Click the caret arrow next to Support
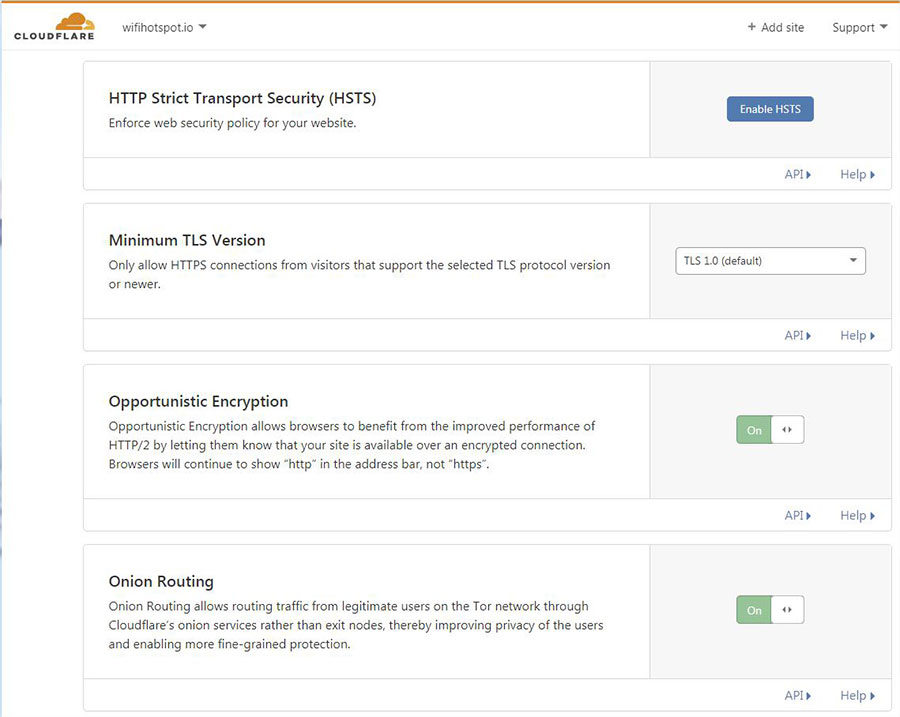900x717 pixels. 884,27
